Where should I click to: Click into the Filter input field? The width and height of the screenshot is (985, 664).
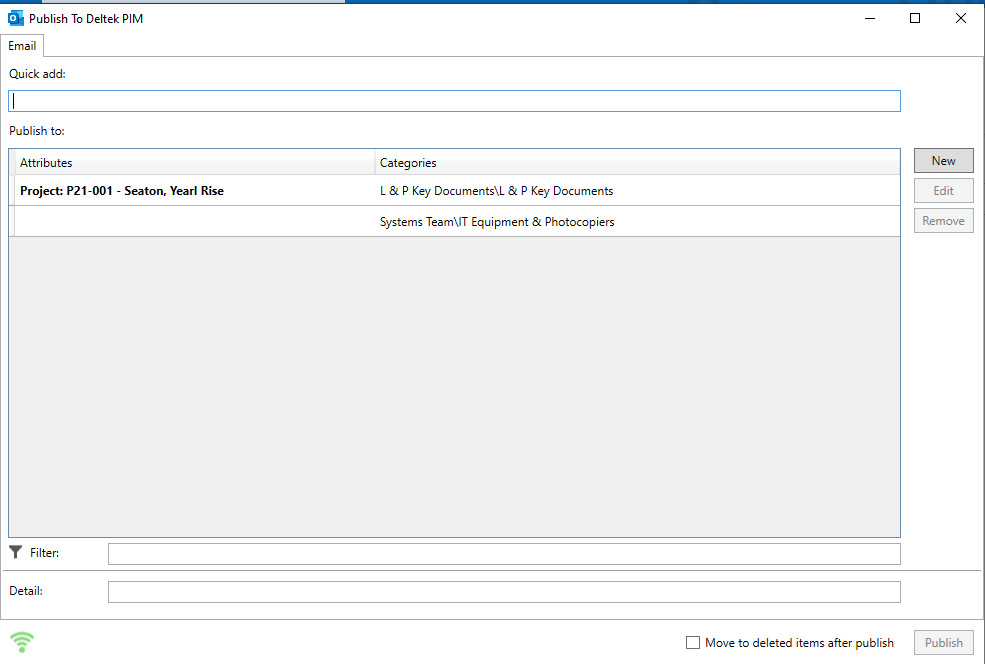(504, 554)
